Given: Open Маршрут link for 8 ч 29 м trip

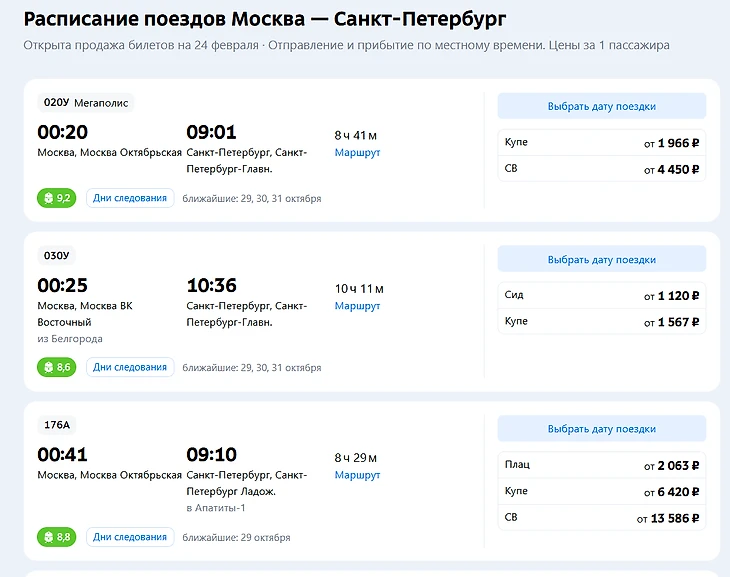Looking at the screenshot, I should click(x=357, y=475).
